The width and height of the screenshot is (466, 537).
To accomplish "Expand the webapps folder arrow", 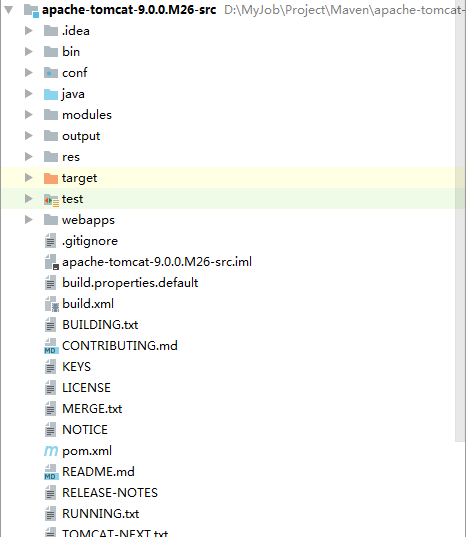I will [29, 220].
